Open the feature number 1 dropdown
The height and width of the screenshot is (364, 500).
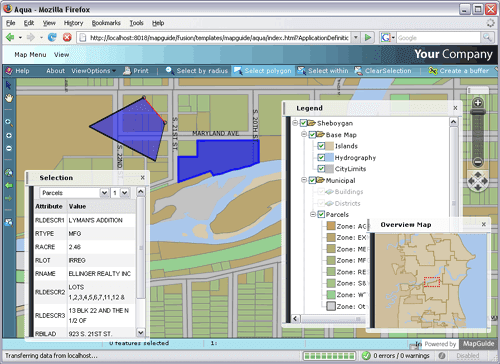pyautogui.click(x=125, y=193)
